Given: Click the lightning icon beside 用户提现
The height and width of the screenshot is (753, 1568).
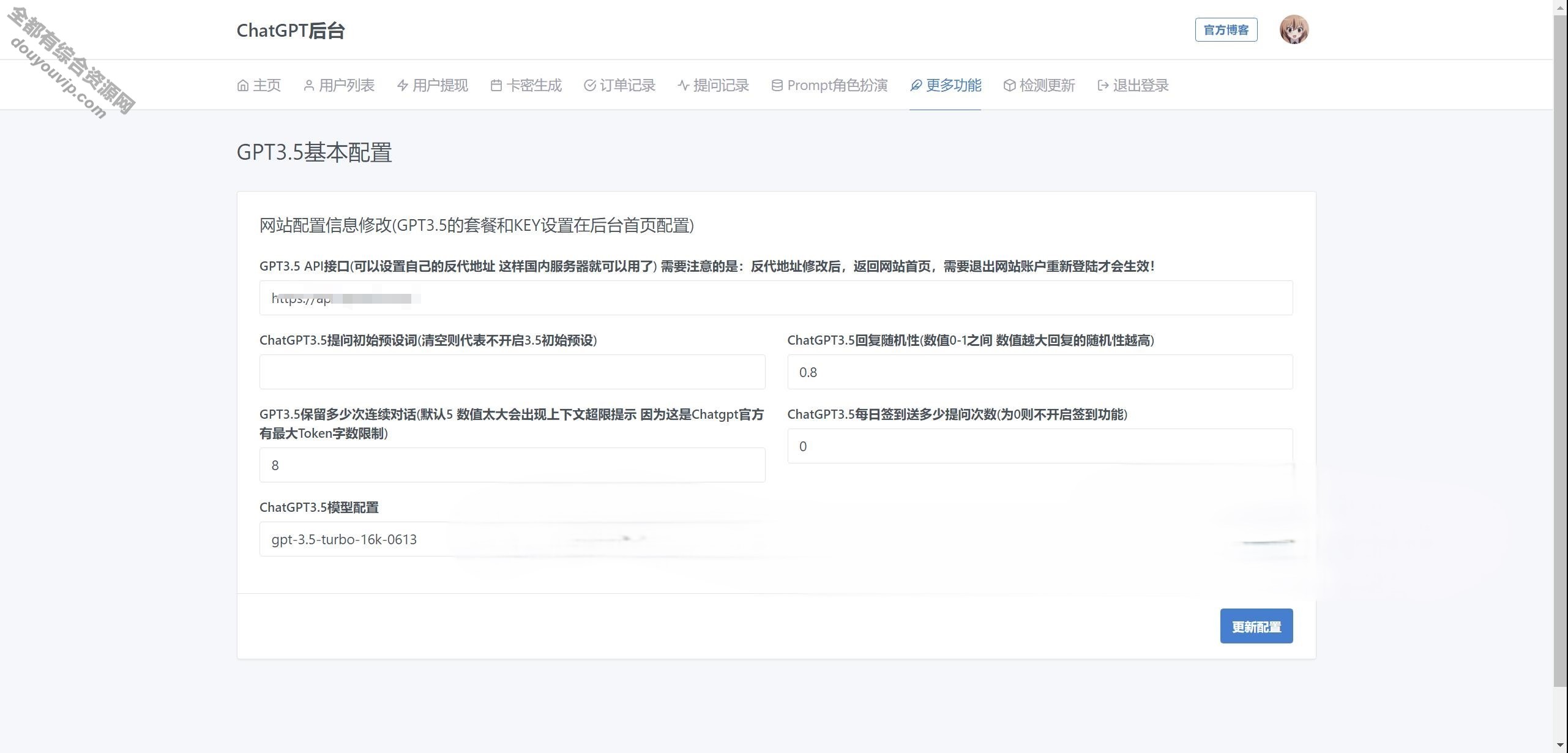Looking at the screenshot, I should point(403,85).
